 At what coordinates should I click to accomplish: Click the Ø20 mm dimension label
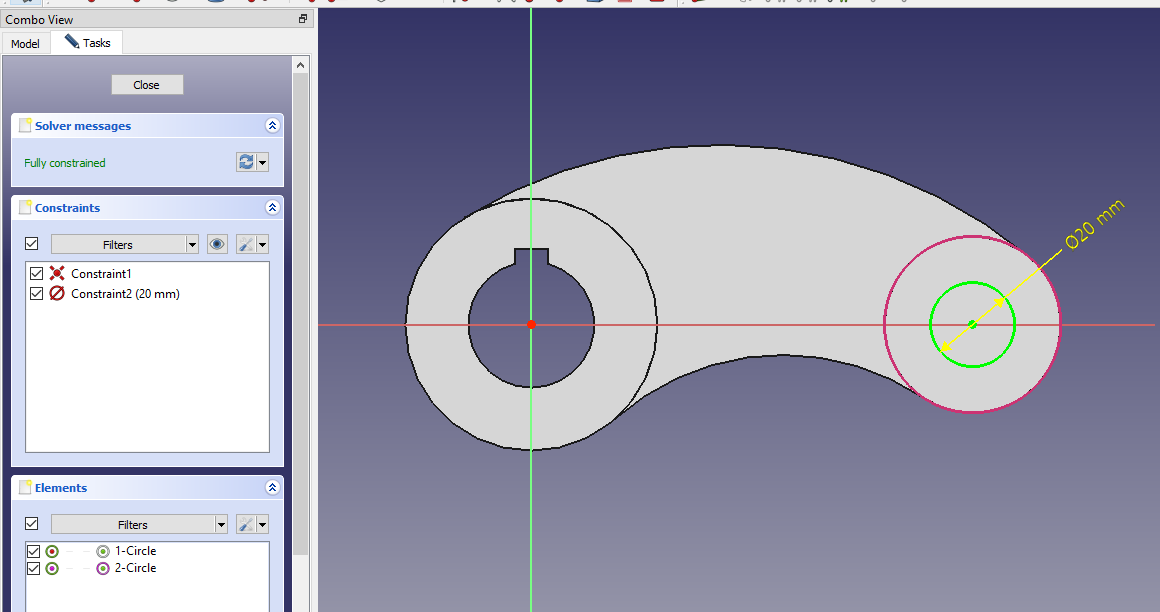[x=1095, y=224]
